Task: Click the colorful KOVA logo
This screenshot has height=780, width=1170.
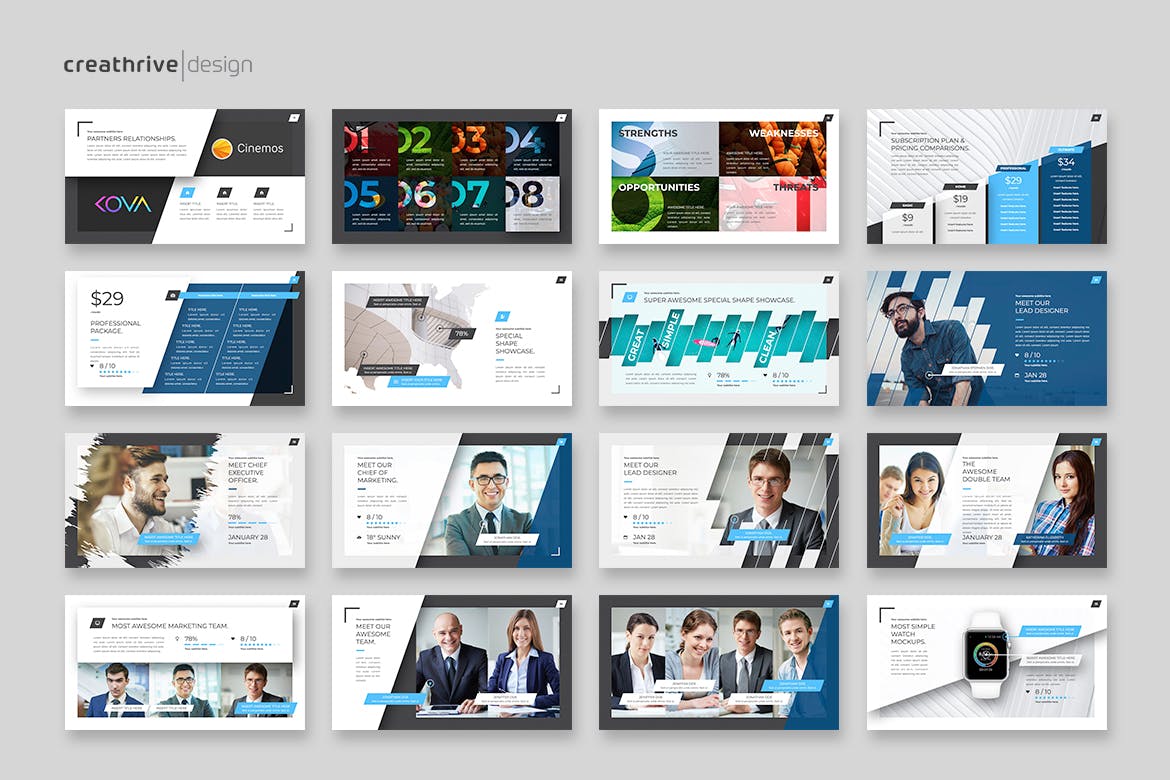Action: click(123, 204)
